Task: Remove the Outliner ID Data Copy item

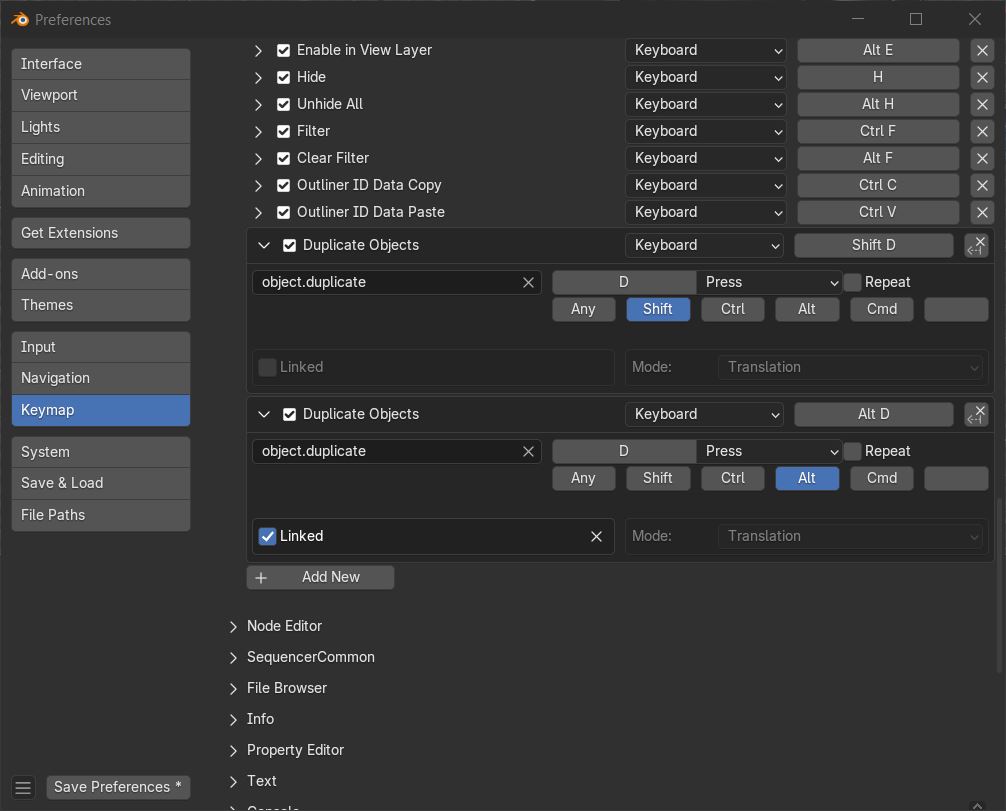Action: (982, 185)
